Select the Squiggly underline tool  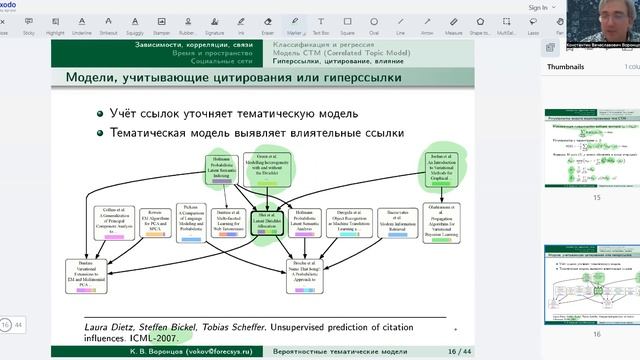click(135, 26)
